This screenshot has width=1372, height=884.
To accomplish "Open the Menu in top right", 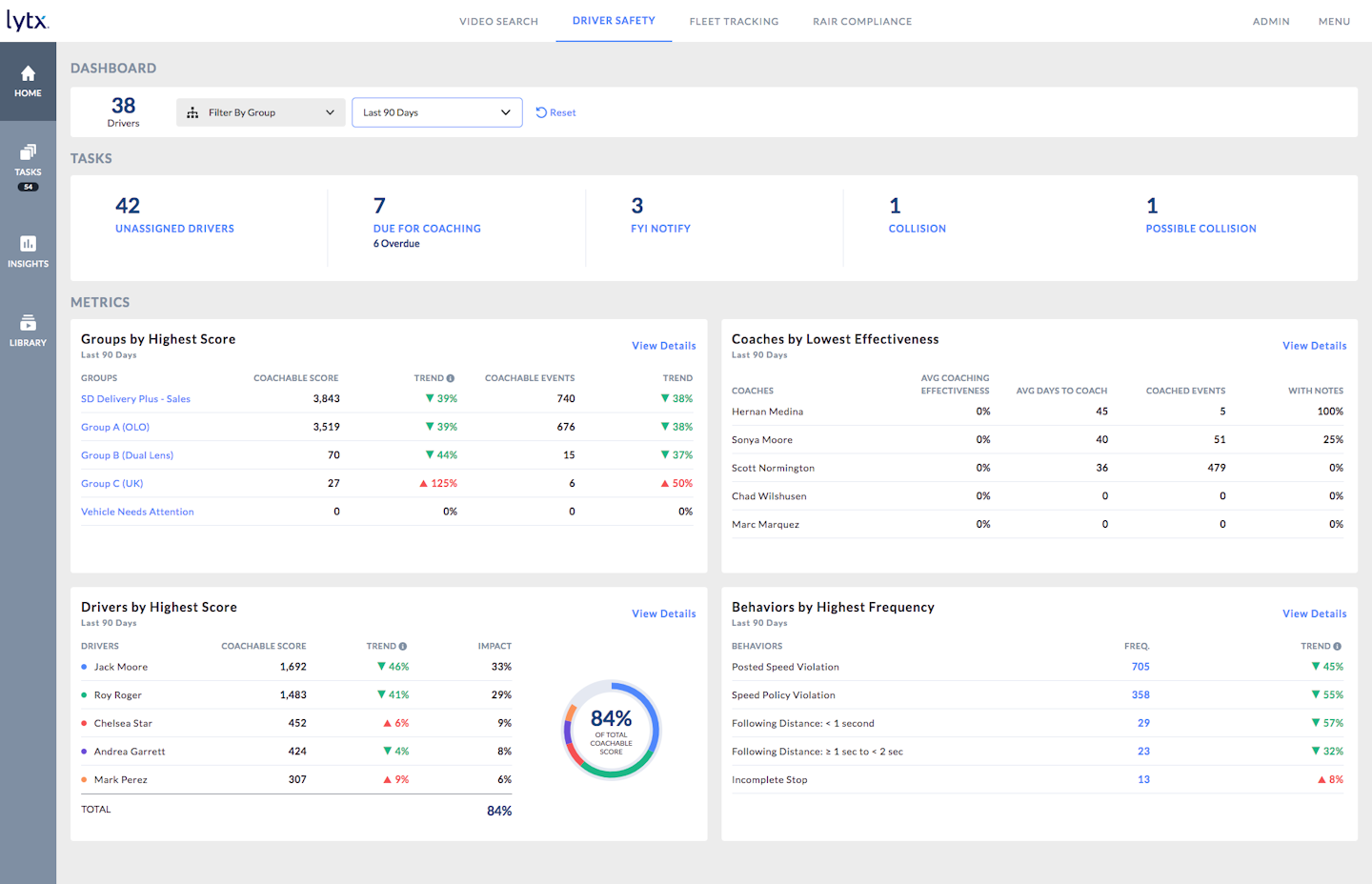I will [1334, 21].
